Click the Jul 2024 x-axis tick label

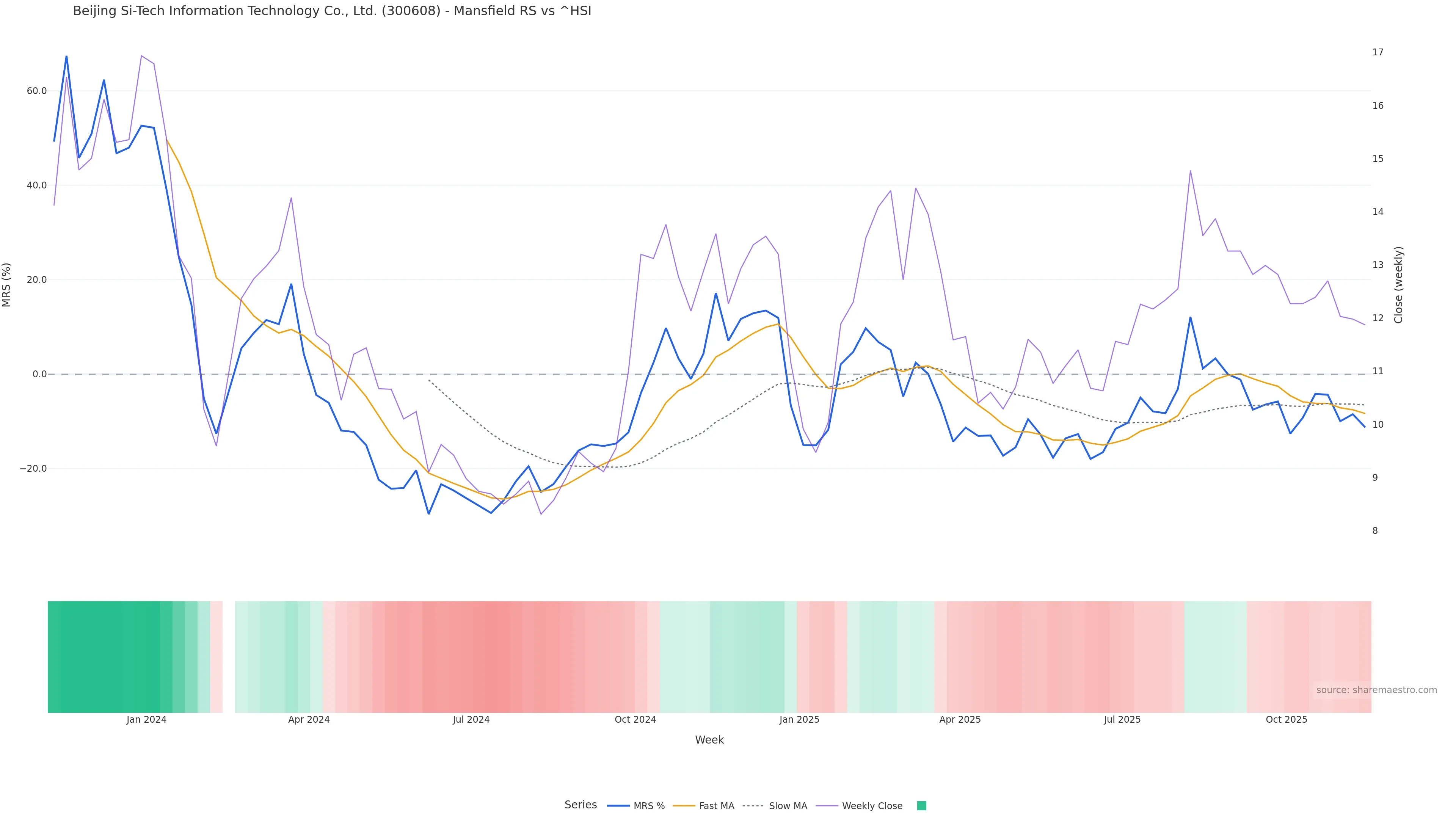coord(471,720)
